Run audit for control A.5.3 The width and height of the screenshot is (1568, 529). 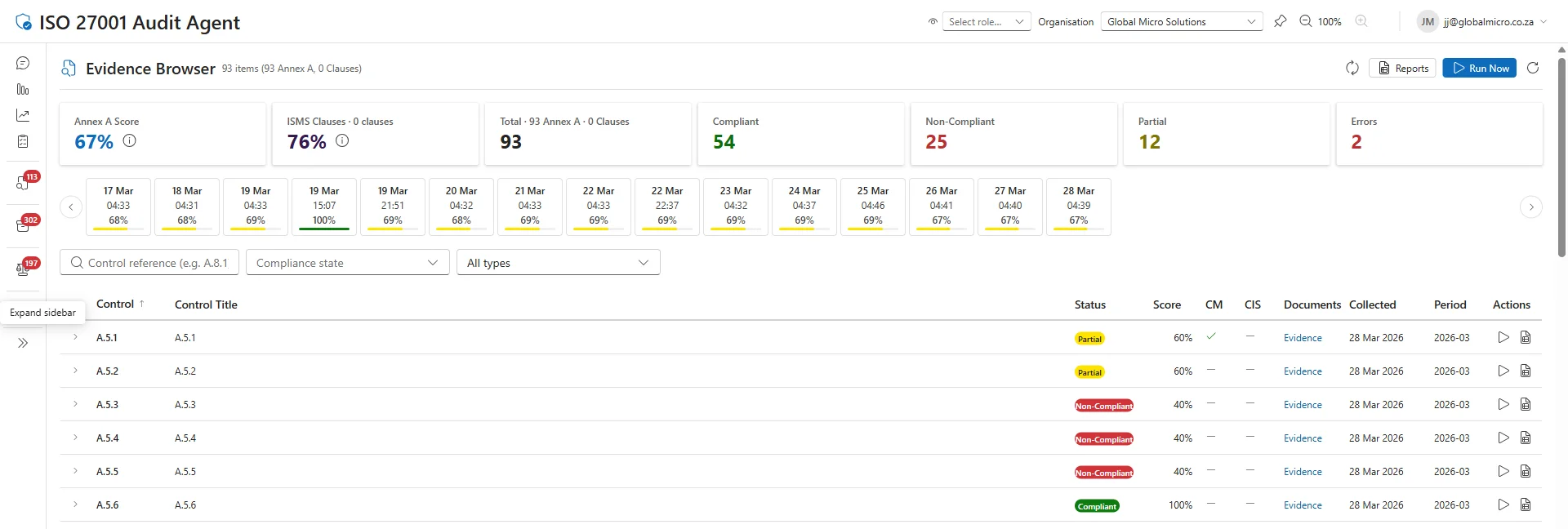1503,404
